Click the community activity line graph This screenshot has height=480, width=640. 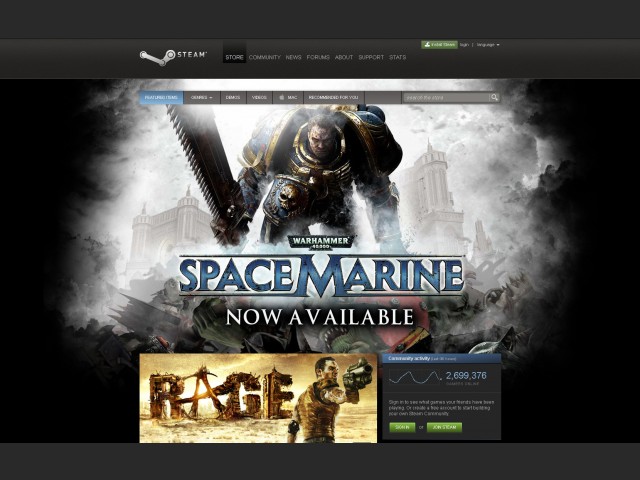tap(415, 377)
